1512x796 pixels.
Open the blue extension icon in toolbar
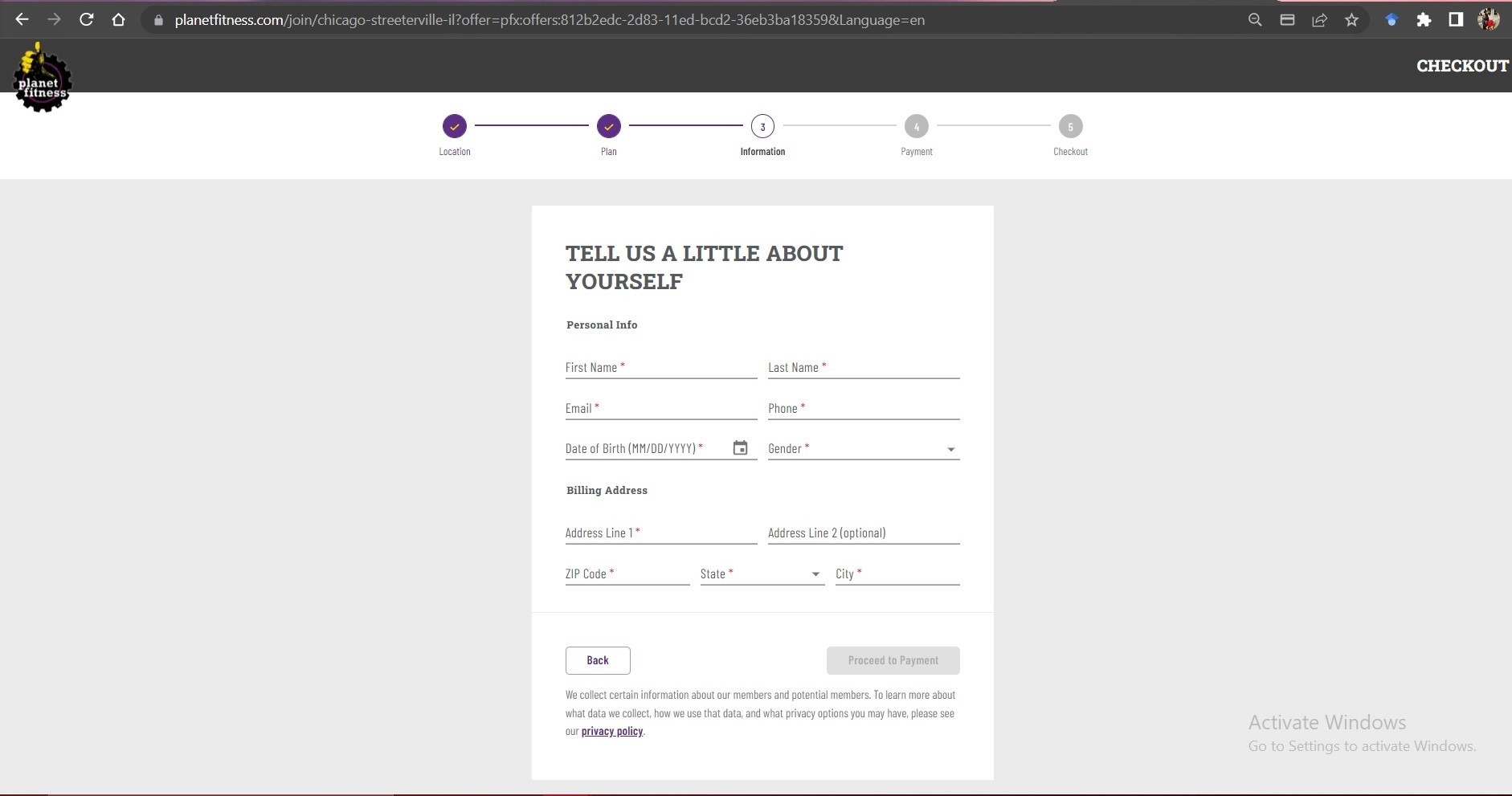click(1391, 20)
